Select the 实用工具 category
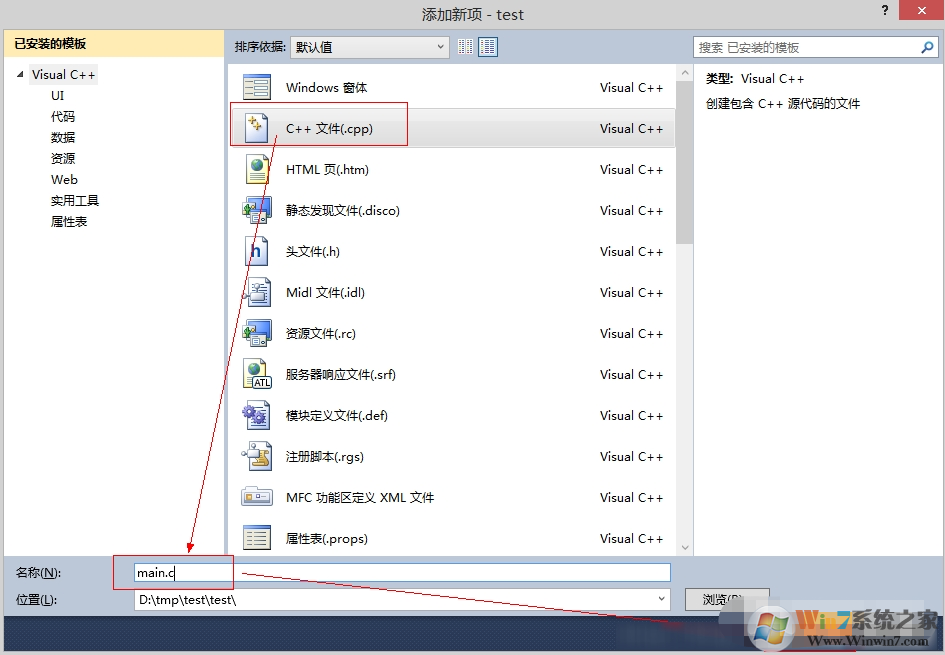 pos(75,201)
